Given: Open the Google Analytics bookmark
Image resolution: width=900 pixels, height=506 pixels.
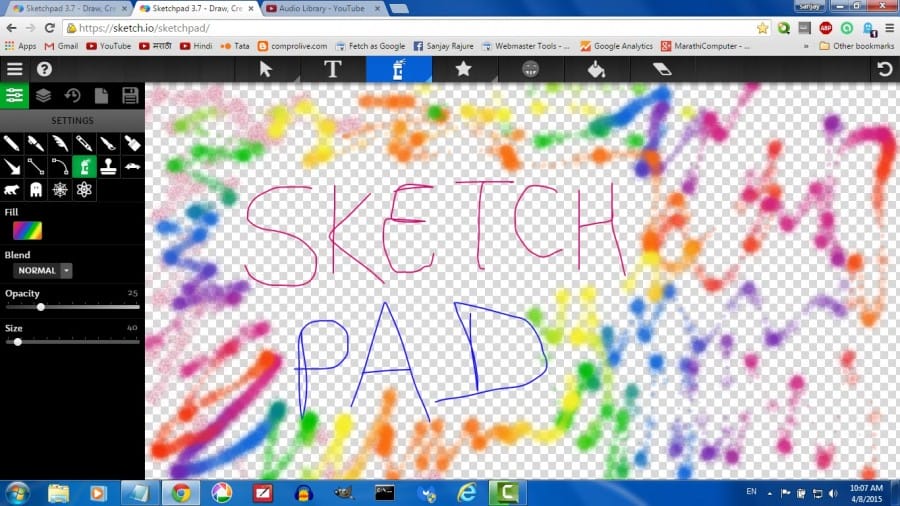Looking at the screenshot, I should point(616,46).
